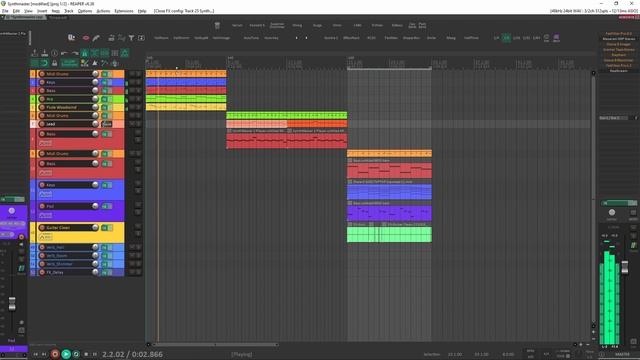Open the Options menu
Viewport: 640px width, 360px height.
click(85, 11)
